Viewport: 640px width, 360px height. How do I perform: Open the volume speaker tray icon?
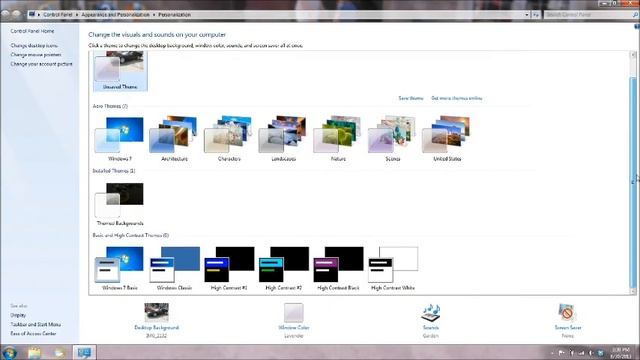(591, 353)
